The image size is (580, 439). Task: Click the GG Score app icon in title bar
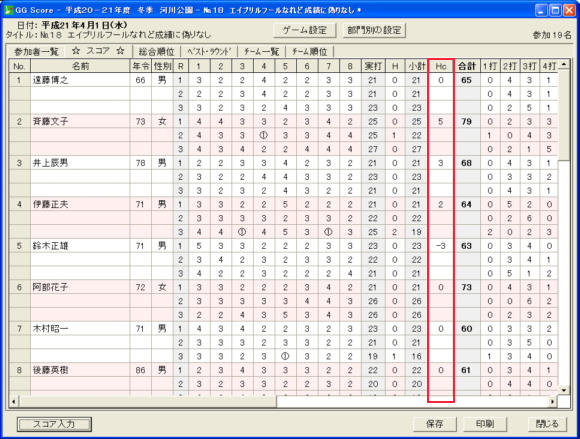click(9, 10)
